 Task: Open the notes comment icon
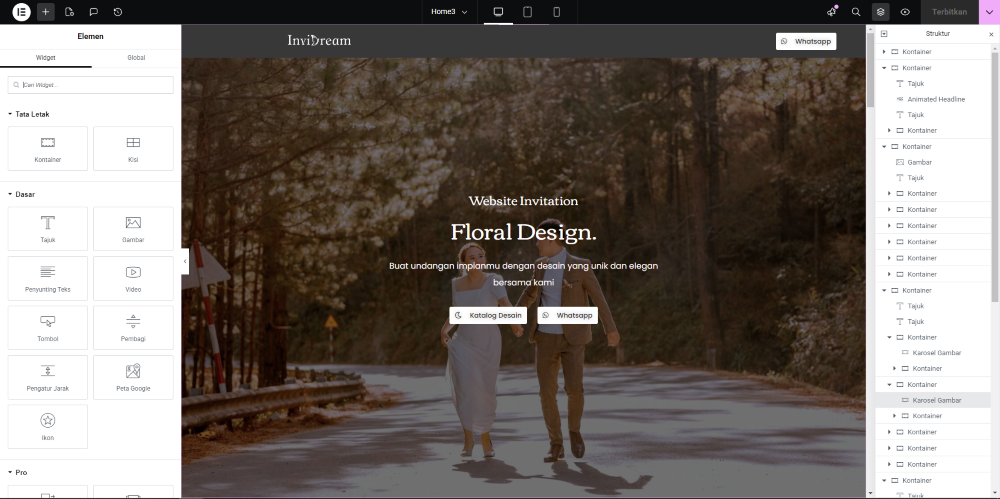pos(94,12)
